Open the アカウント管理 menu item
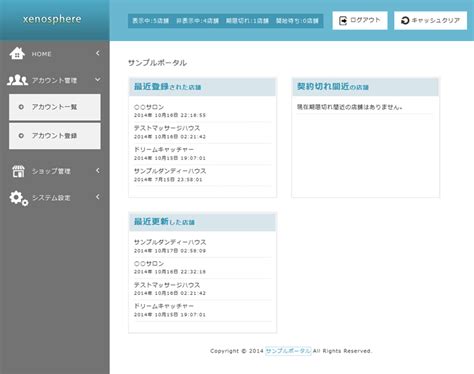Image resolution: width=474 pixels, height=374 pixels. click(x=55, y=80)
